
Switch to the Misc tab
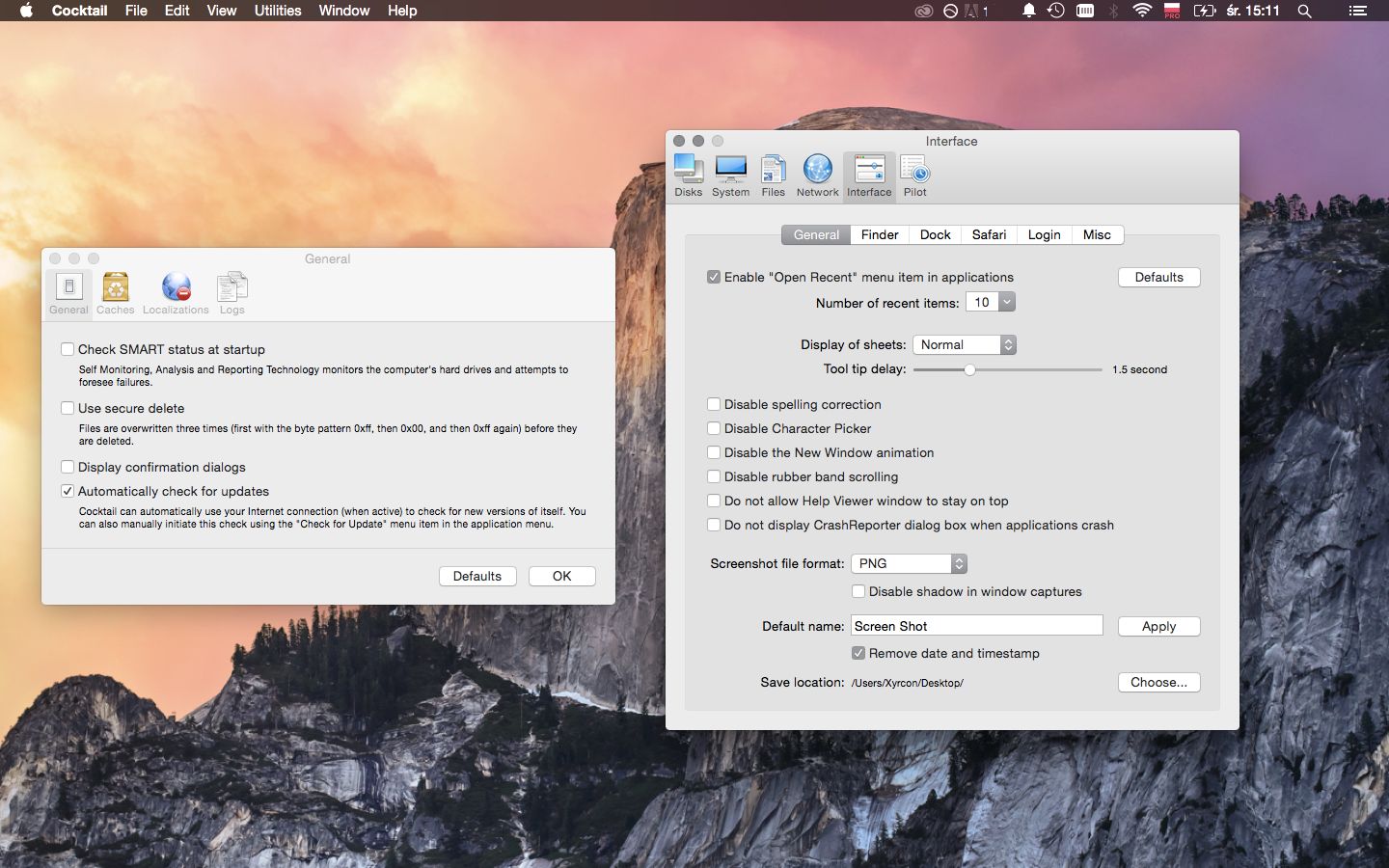[x=1097, y=234]
